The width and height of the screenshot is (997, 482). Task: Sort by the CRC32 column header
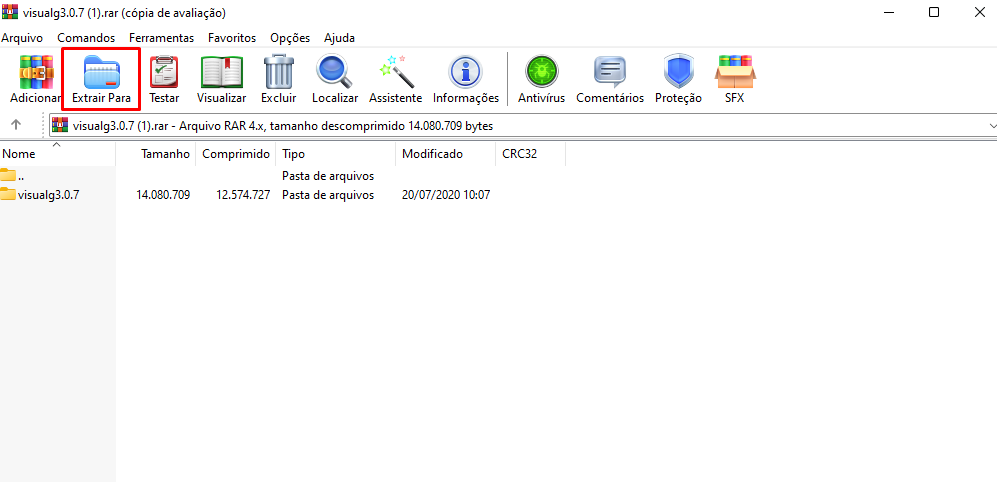[530, 154]
